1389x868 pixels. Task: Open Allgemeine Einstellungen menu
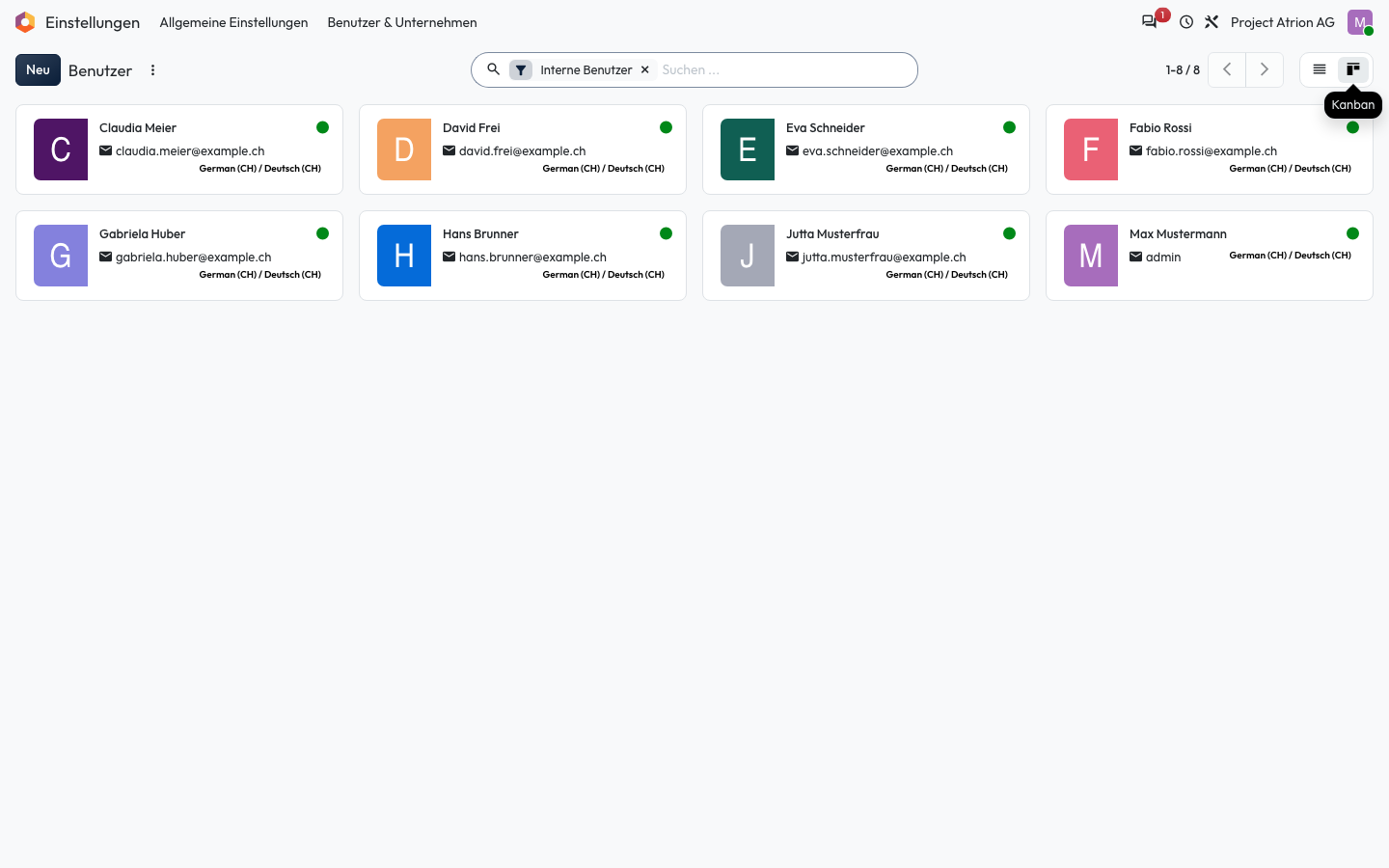tap(233, 22)
